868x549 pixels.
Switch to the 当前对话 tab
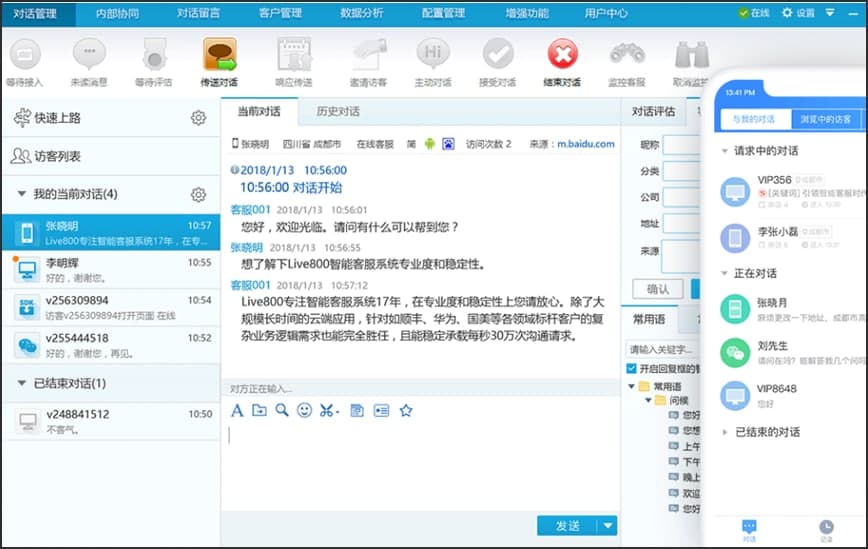click(x=259, y=112)
